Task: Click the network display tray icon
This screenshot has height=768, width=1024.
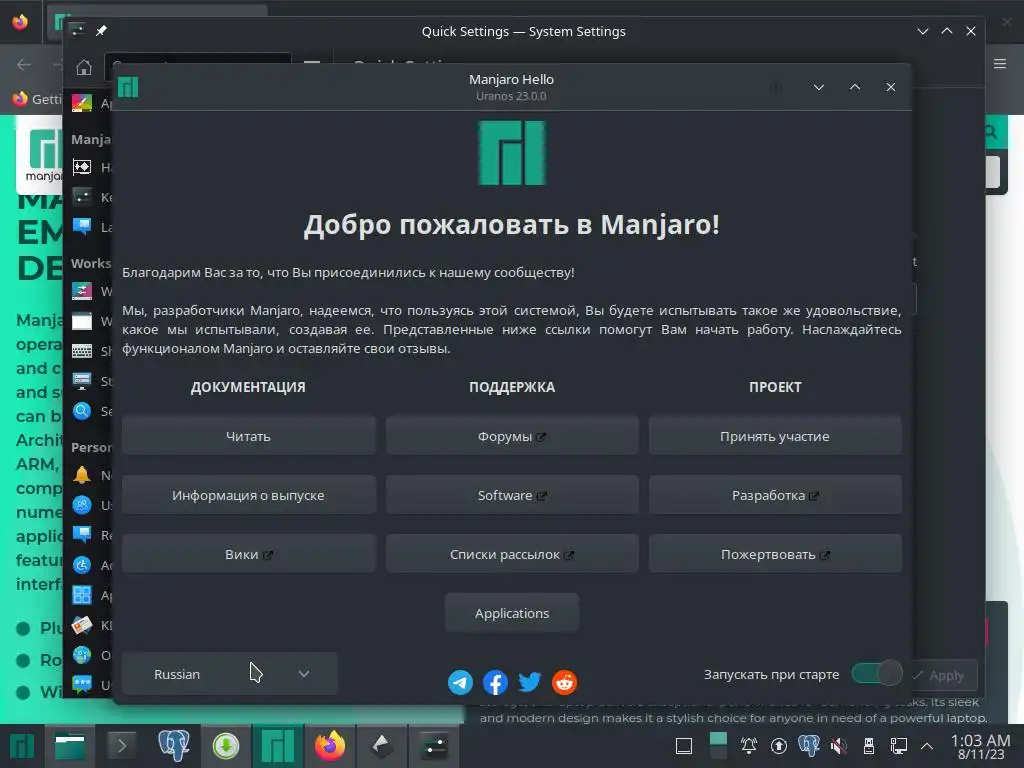Action: [x=899, y=746]
